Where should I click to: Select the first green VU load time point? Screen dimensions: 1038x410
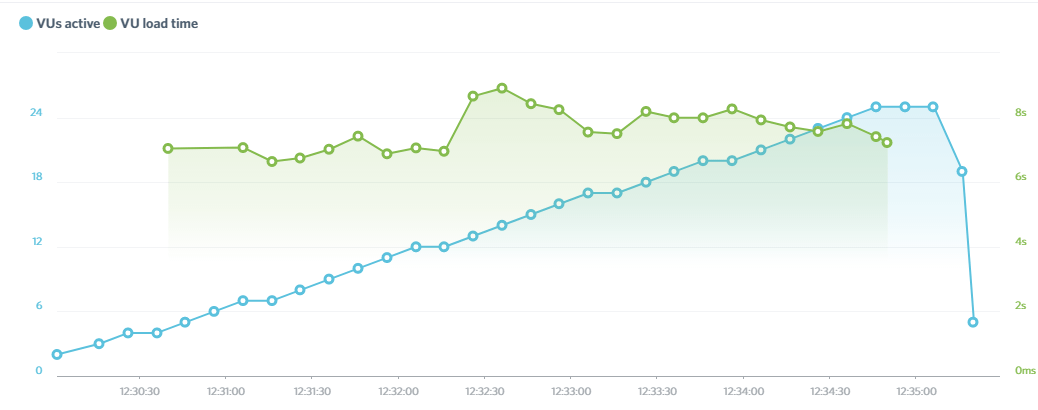pos(168,148)
